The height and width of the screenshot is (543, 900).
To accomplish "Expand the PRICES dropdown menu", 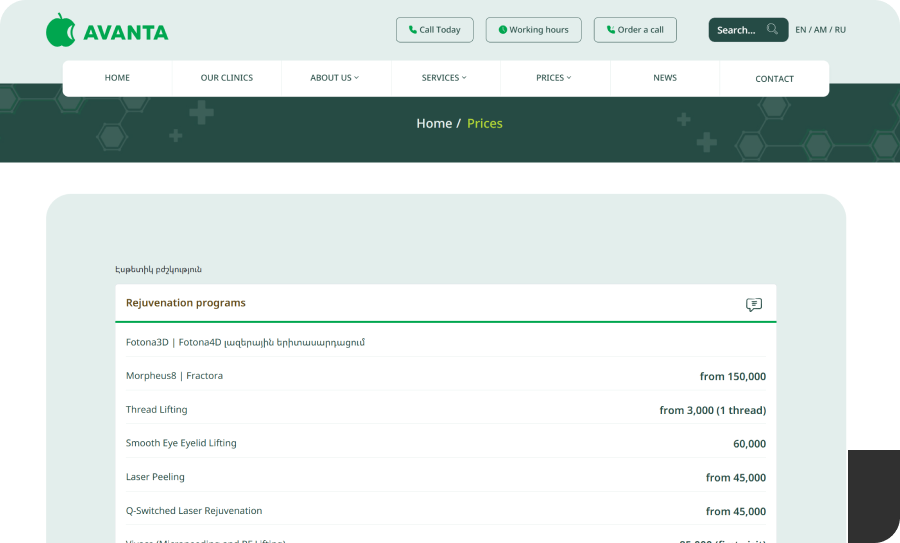I will (554, 78).
